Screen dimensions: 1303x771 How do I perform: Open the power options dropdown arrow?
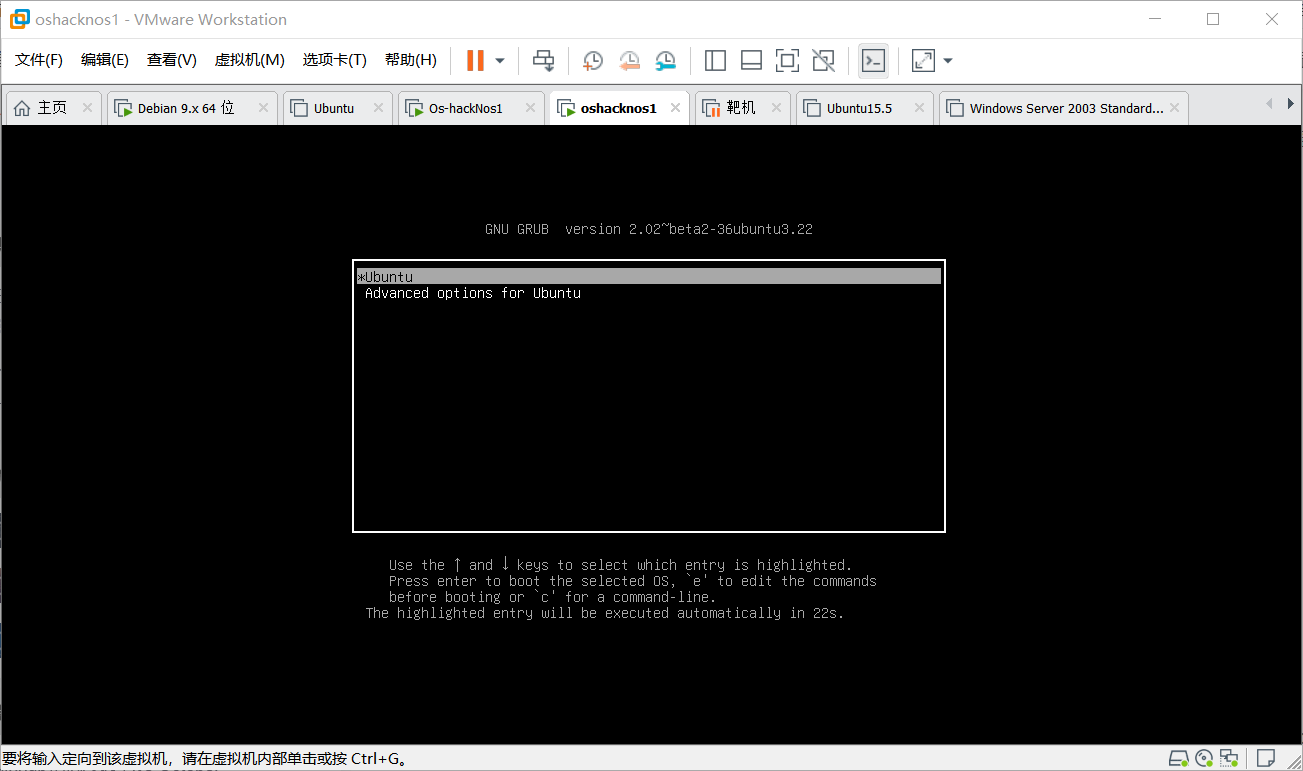coord(500,61)
